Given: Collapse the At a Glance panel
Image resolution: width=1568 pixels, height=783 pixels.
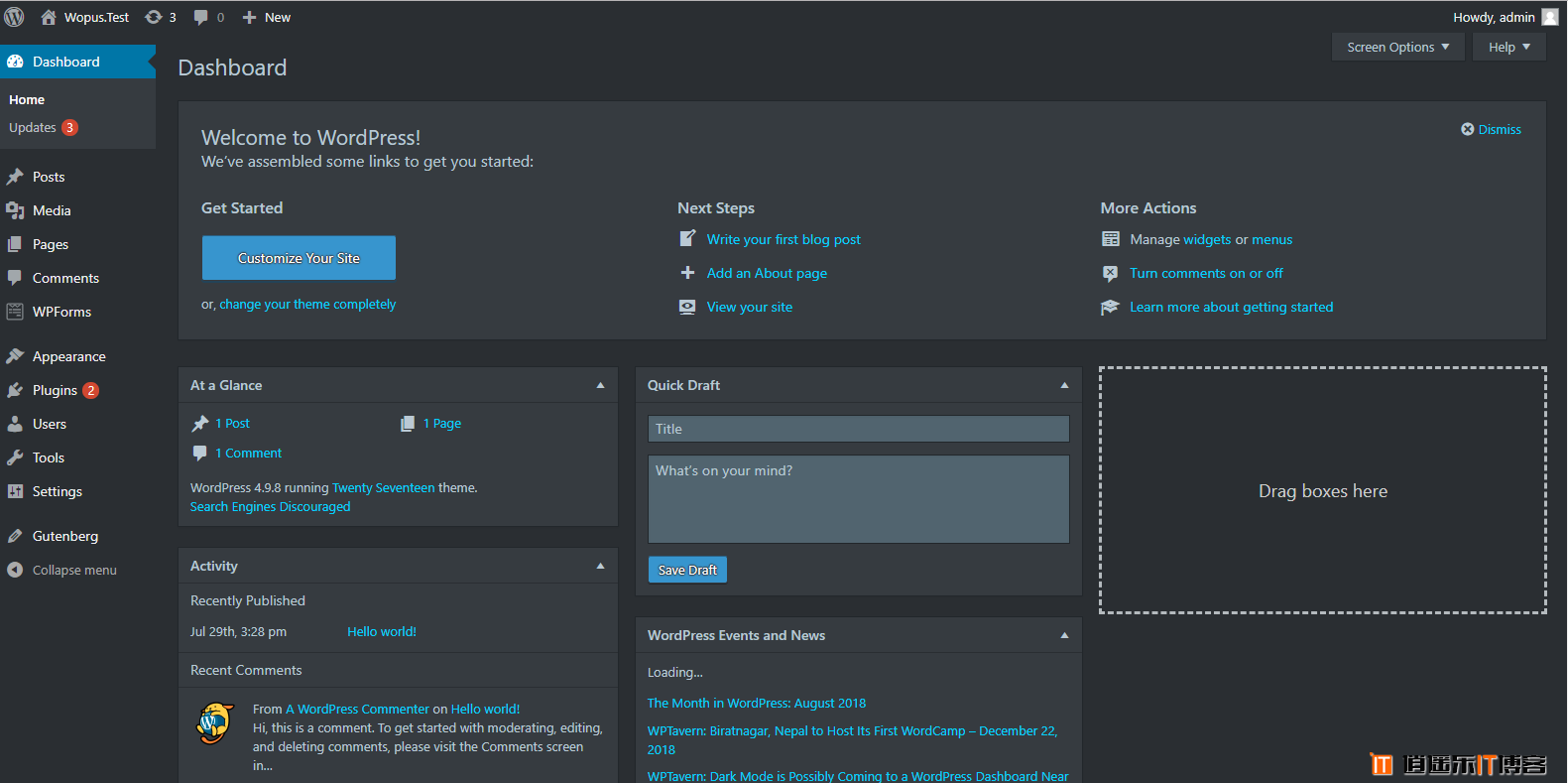Looking at the screenshot, I should coord(600,385).
